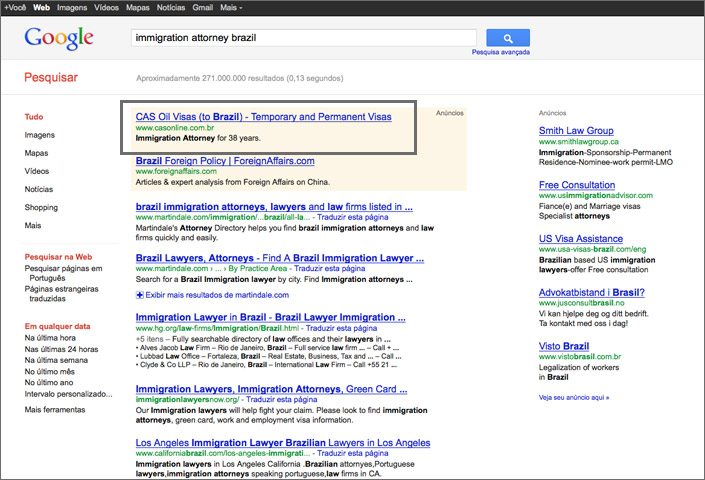This screenshot has height=480, width=705.
Task: Click the search query input field
Action: tap(304, 38)
